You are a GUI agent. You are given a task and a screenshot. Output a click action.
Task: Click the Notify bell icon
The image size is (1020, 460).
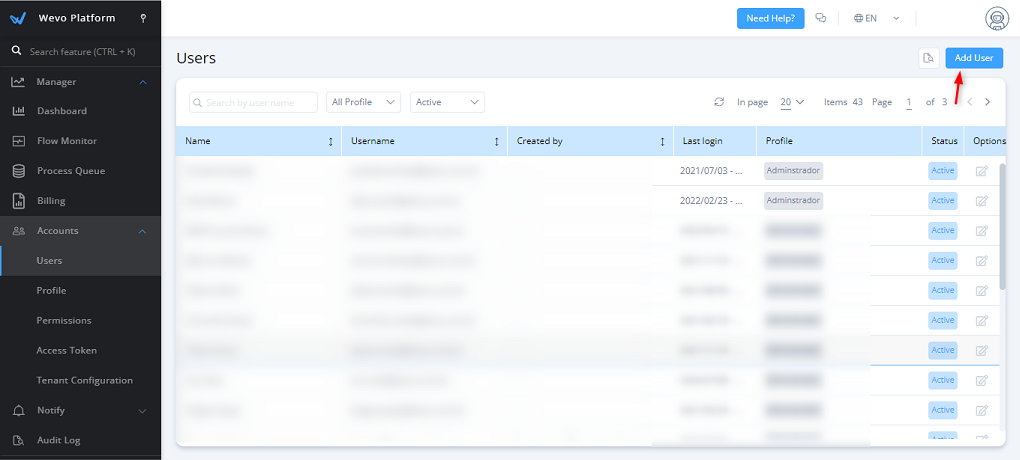pyautogui.click(x=18, y=411)
